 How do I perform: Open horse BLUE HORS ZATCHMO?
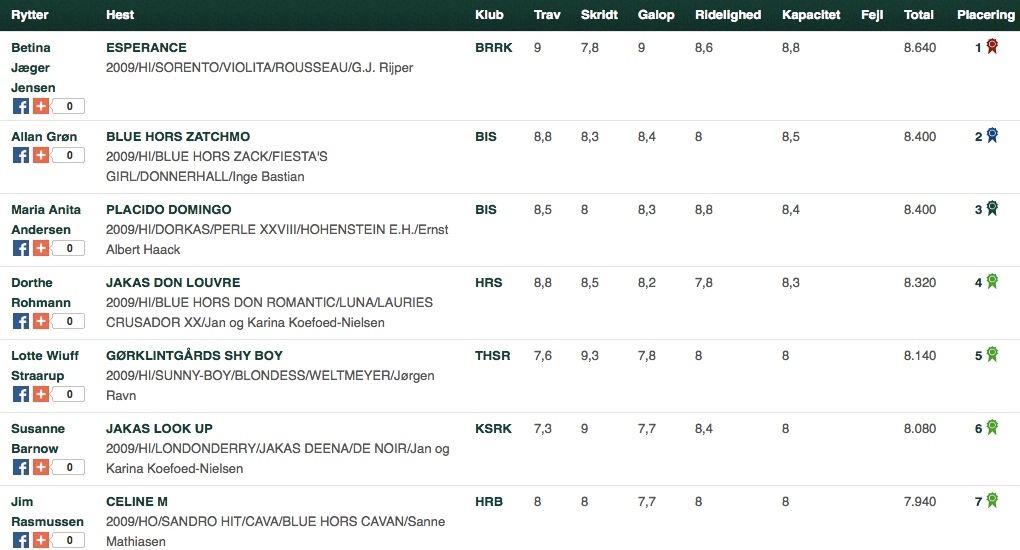(178, 136)
